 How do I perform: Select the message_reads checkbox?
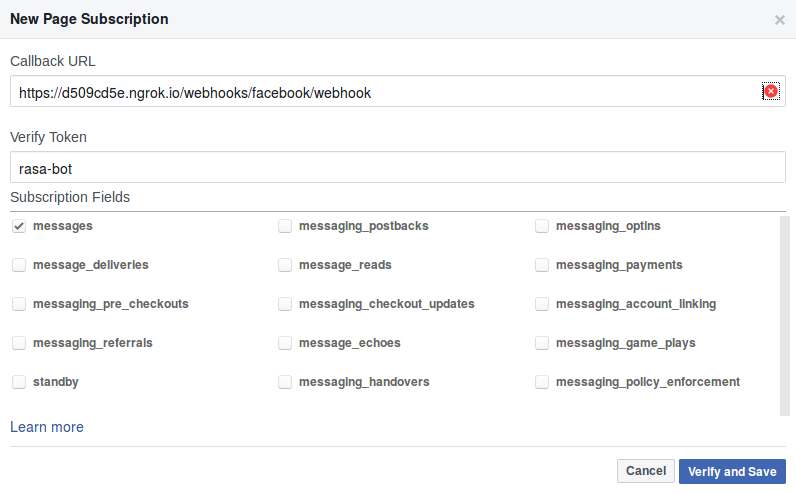pos(285,266)
